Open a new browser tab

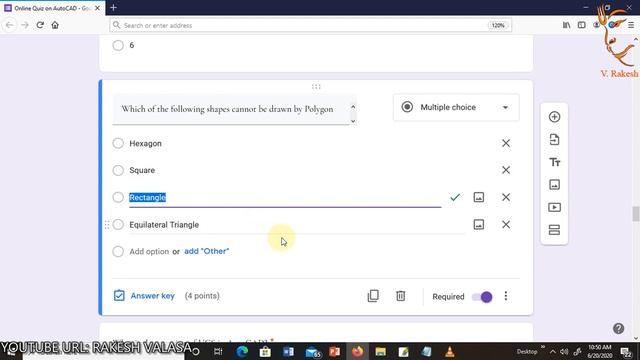(x=113, y=7)
